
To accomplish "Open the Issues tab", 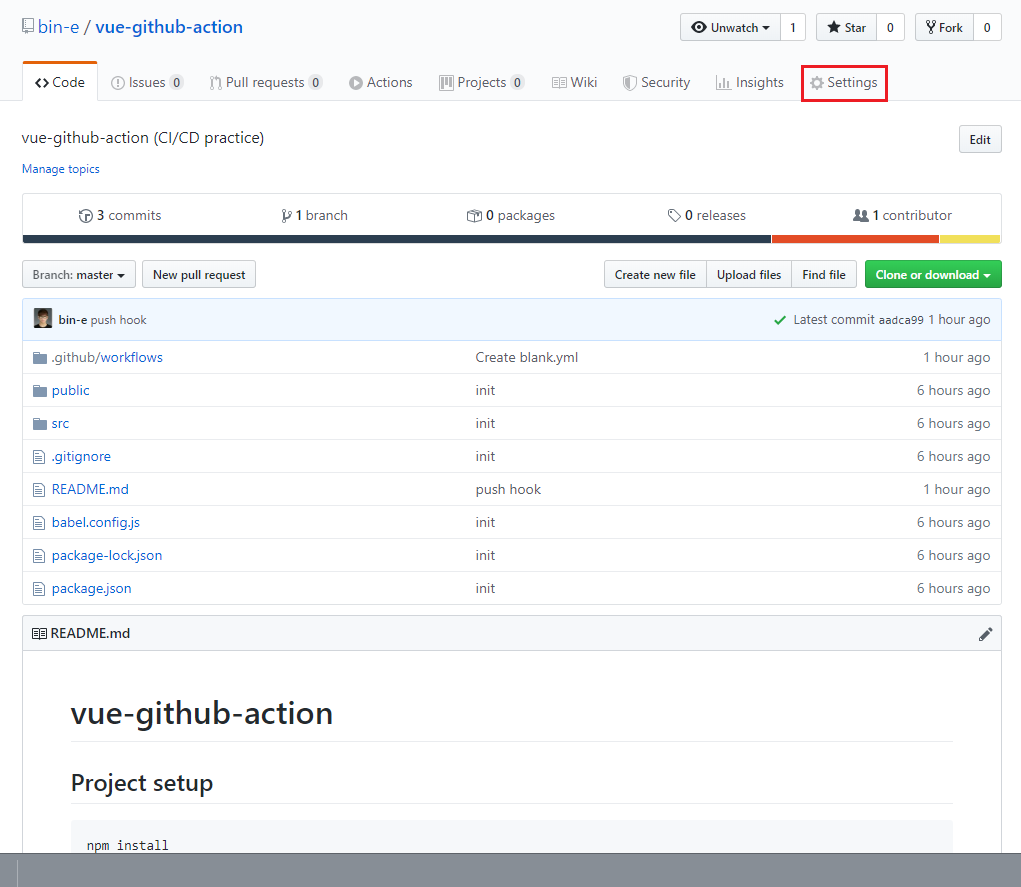I will pos(147,83).
